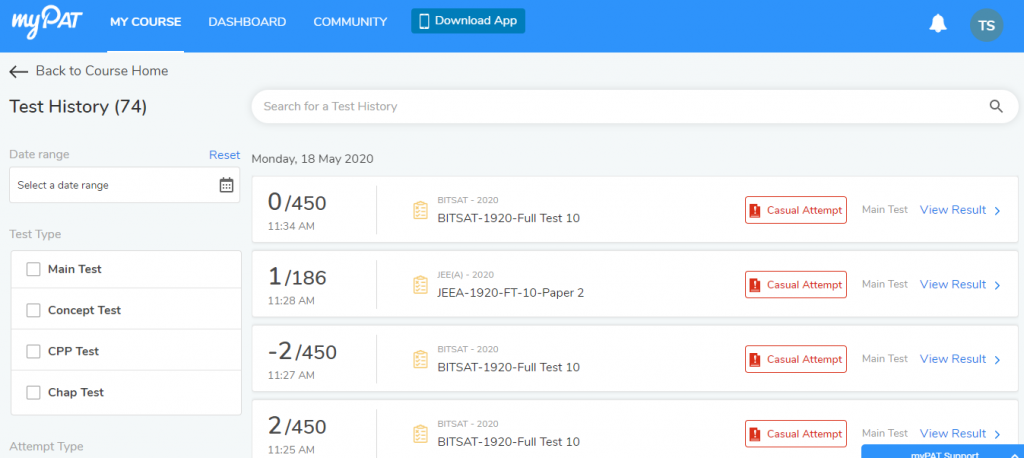
Task: Enable the Chap Test filter checkbox
Action: [33, 393]
